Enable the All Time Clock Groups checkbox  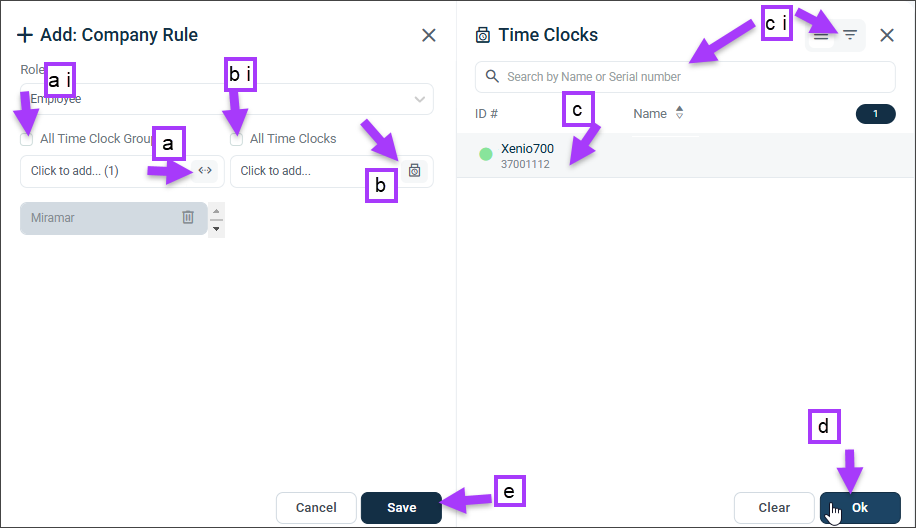26,139
